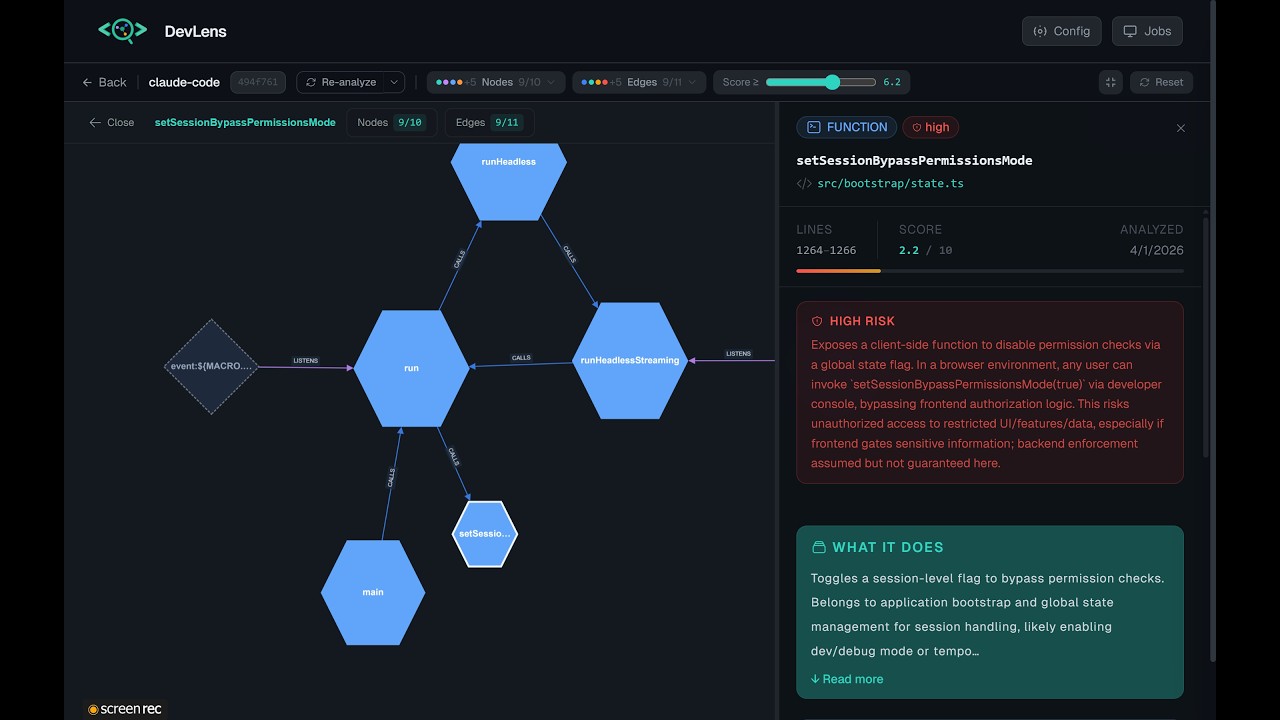Image resolution: width=1280 pixels, height=720 pixels.
Task: Select the run hexagon node
Action: [x=411, y=368]
